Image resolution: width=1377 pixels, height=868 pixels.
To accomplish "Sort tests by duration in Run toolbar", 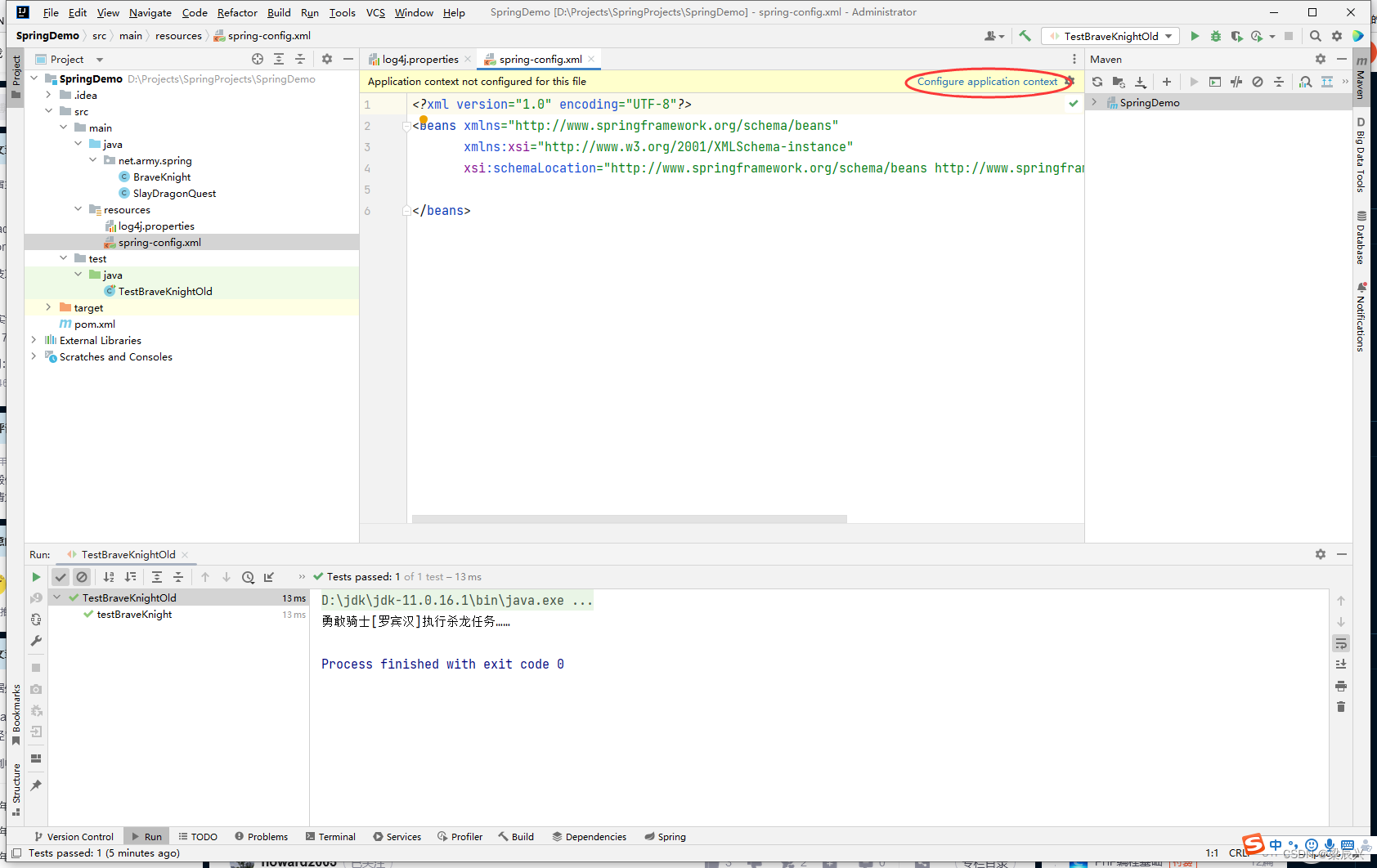I will click(x=130, y=577).
